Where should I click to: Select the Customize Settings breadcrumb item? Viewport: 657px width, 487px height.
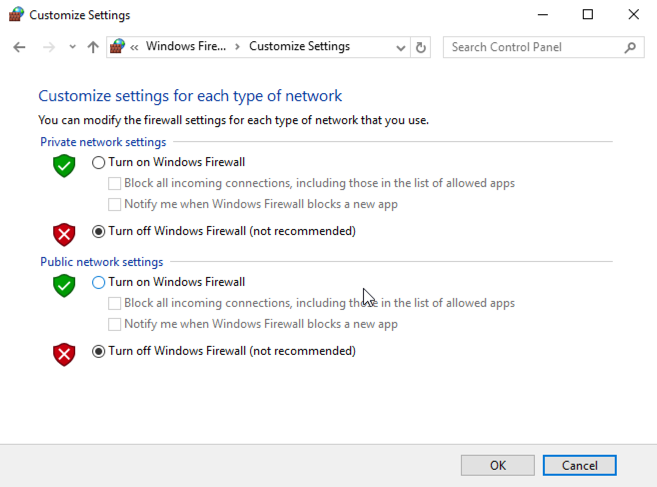point(299,47)
